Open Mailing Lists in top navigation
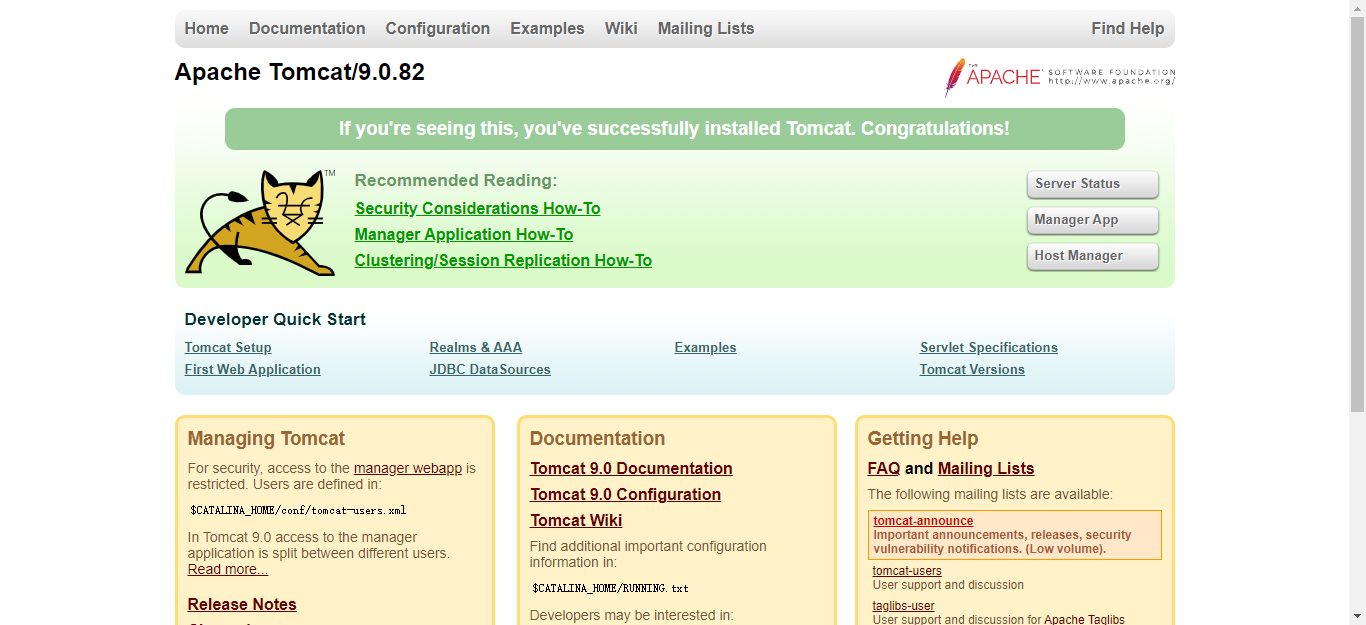 coord(706,28)
